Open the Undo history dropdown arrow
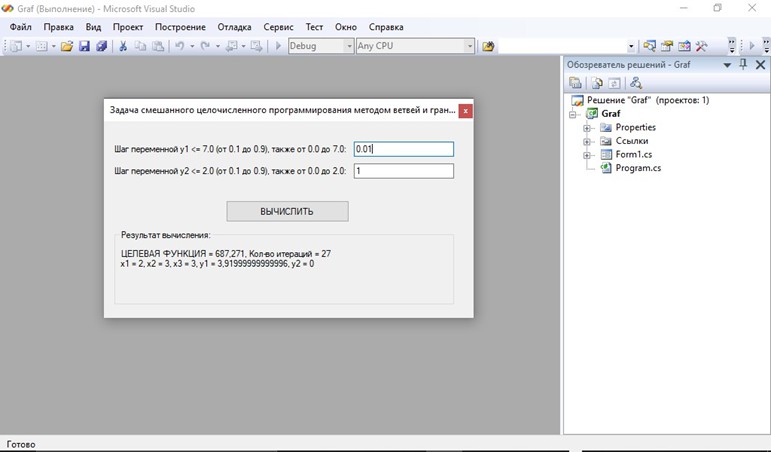771x452 pixels. (x=192, y=46)
